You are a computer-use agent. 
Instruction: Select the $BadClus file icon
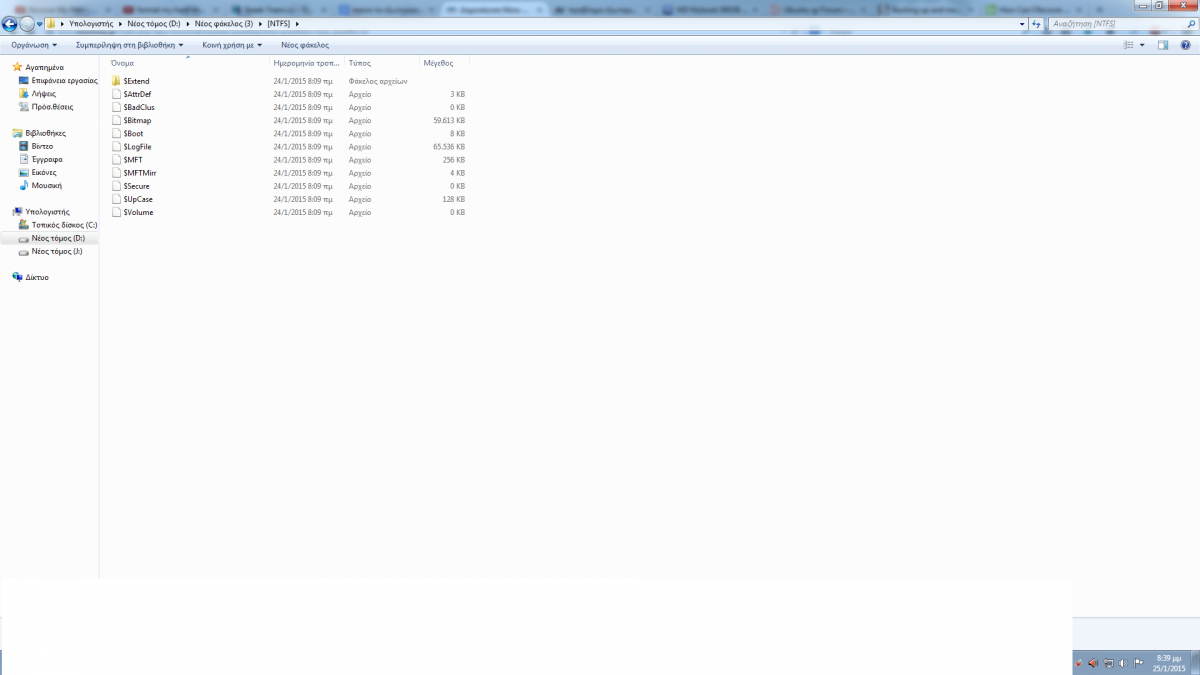coord(116,107)
